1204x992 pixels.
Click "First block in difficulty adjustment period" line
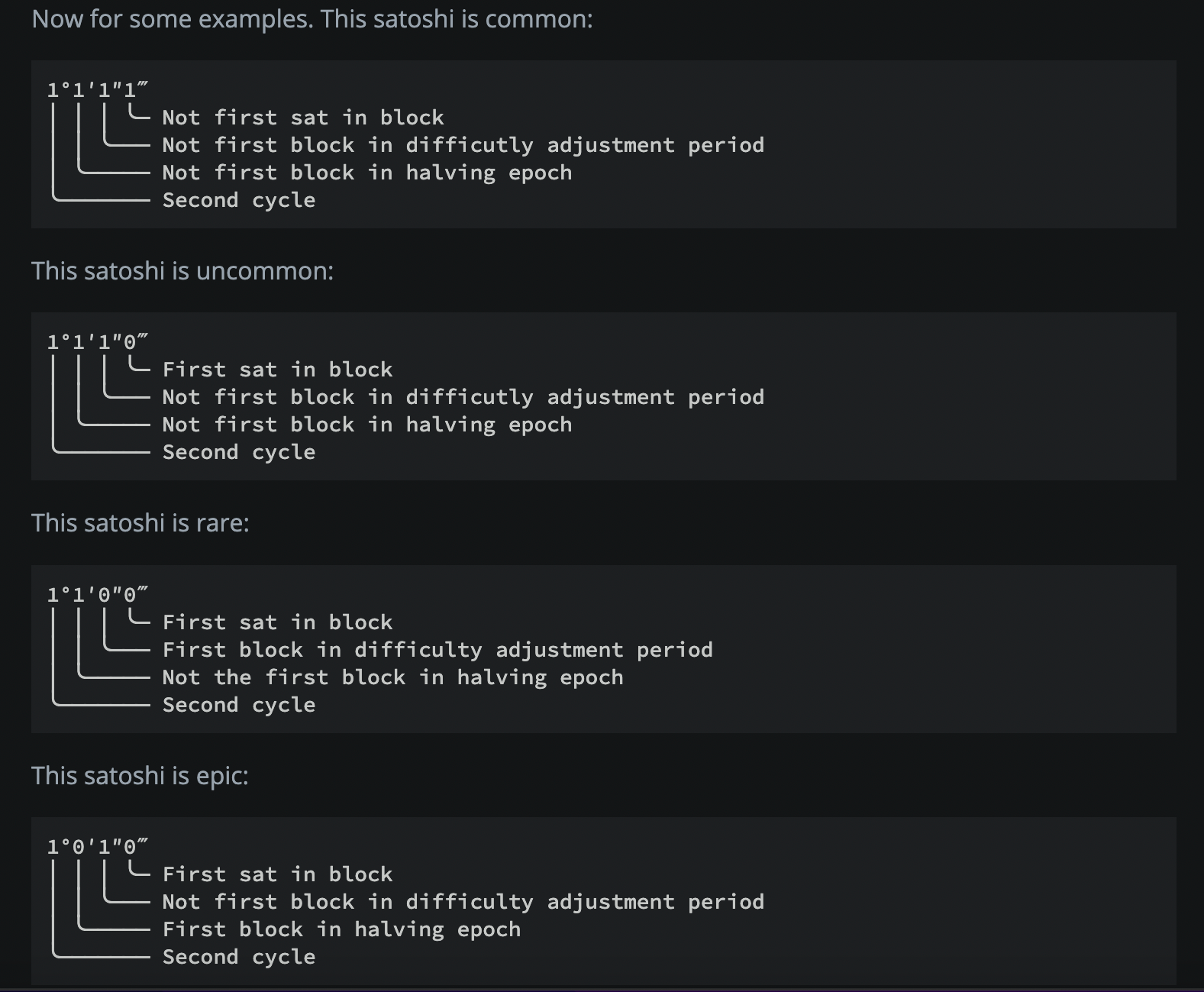coord(437,650)
